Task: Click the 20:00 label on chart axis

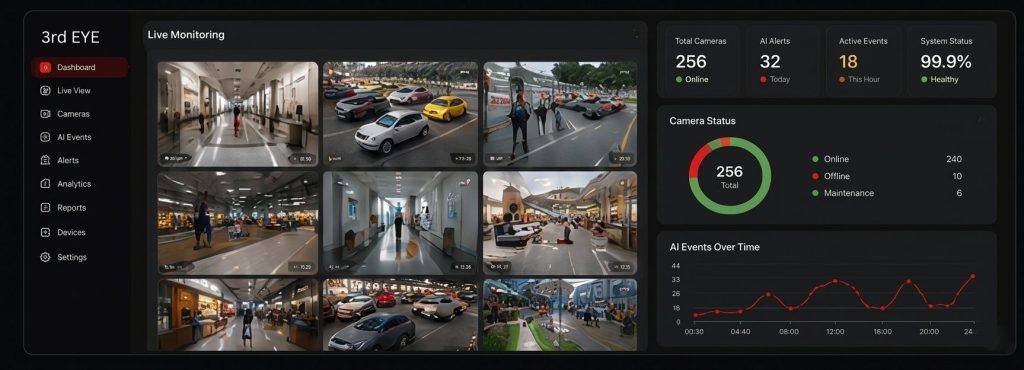Action: click(929, 331)
